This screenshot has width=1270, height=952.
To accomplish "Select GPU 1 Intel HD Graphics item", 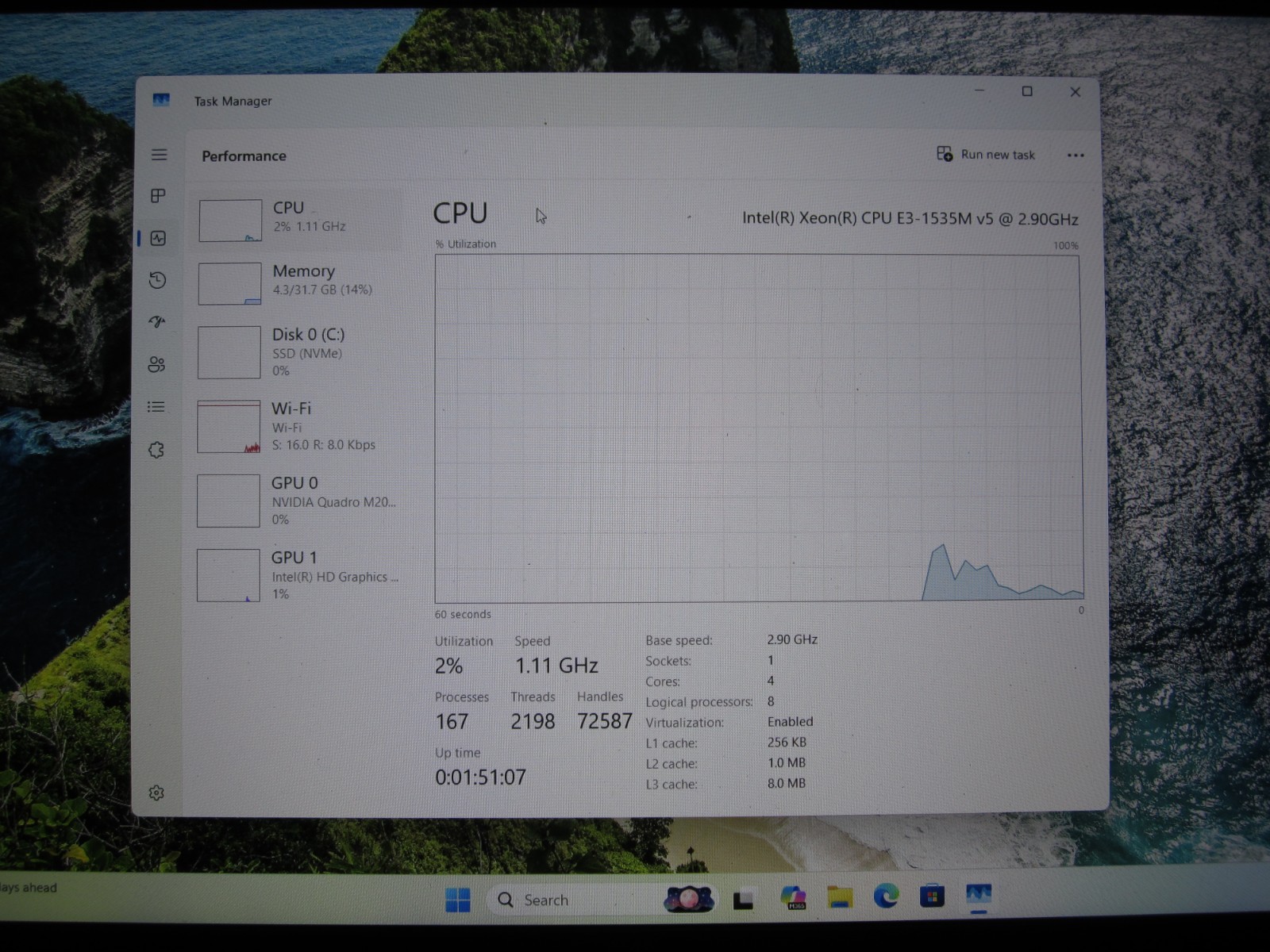I will click(x=298, y=575).
